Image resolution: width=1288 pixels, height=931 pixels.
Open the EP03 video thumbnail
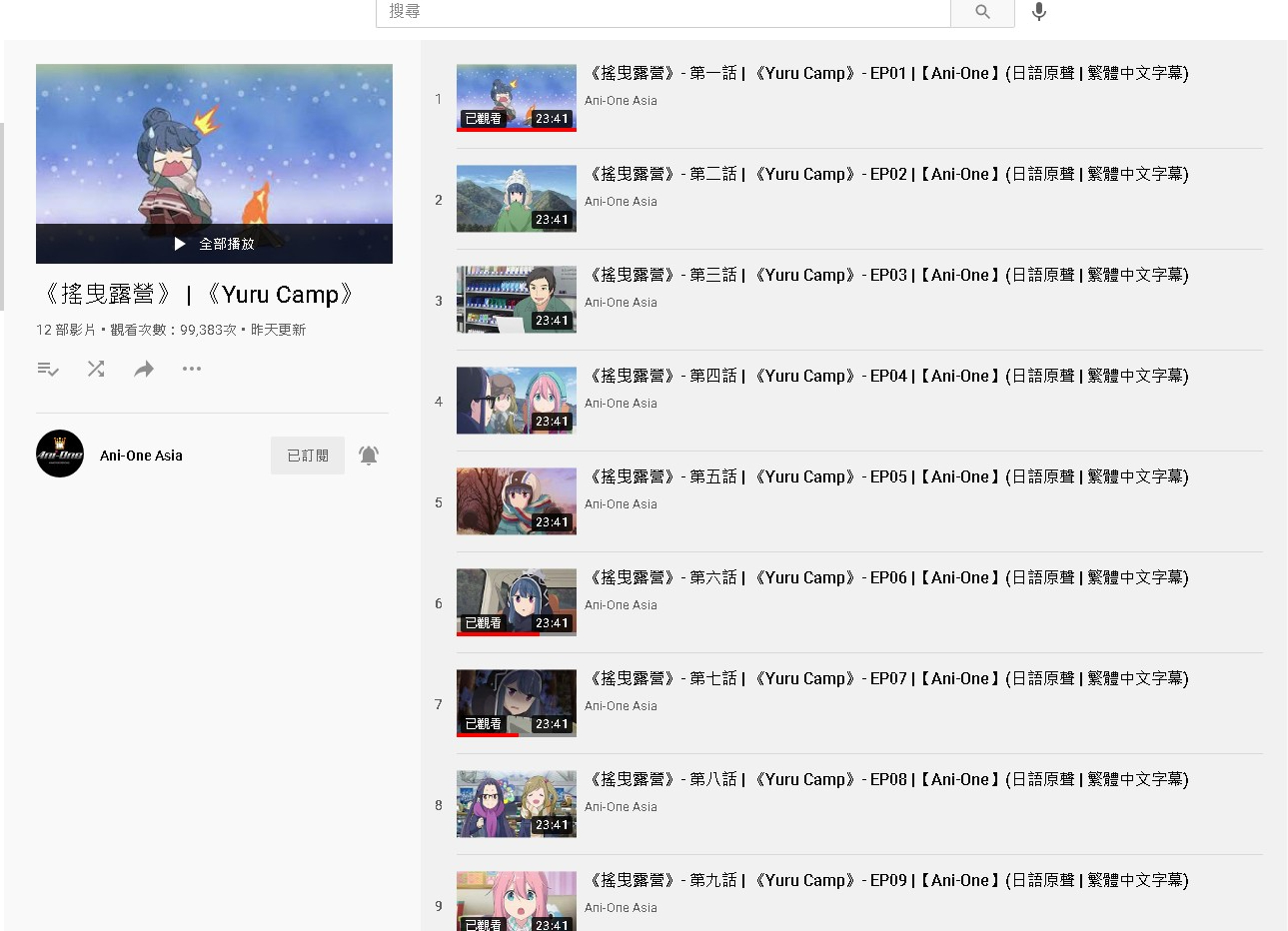(x=516, y=300)
